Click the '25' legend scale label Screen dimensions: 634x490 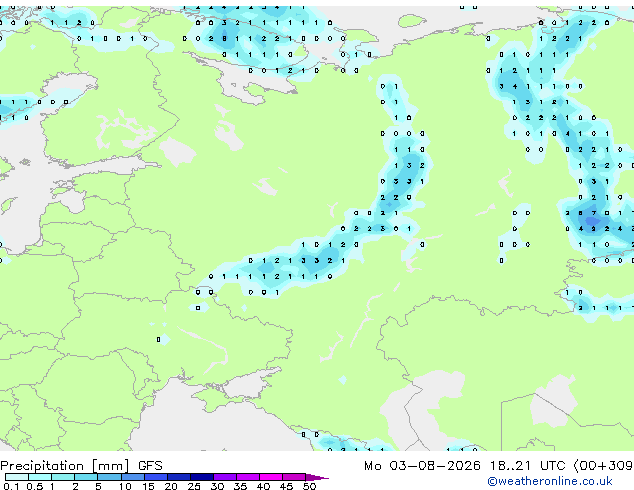[194, 486]
